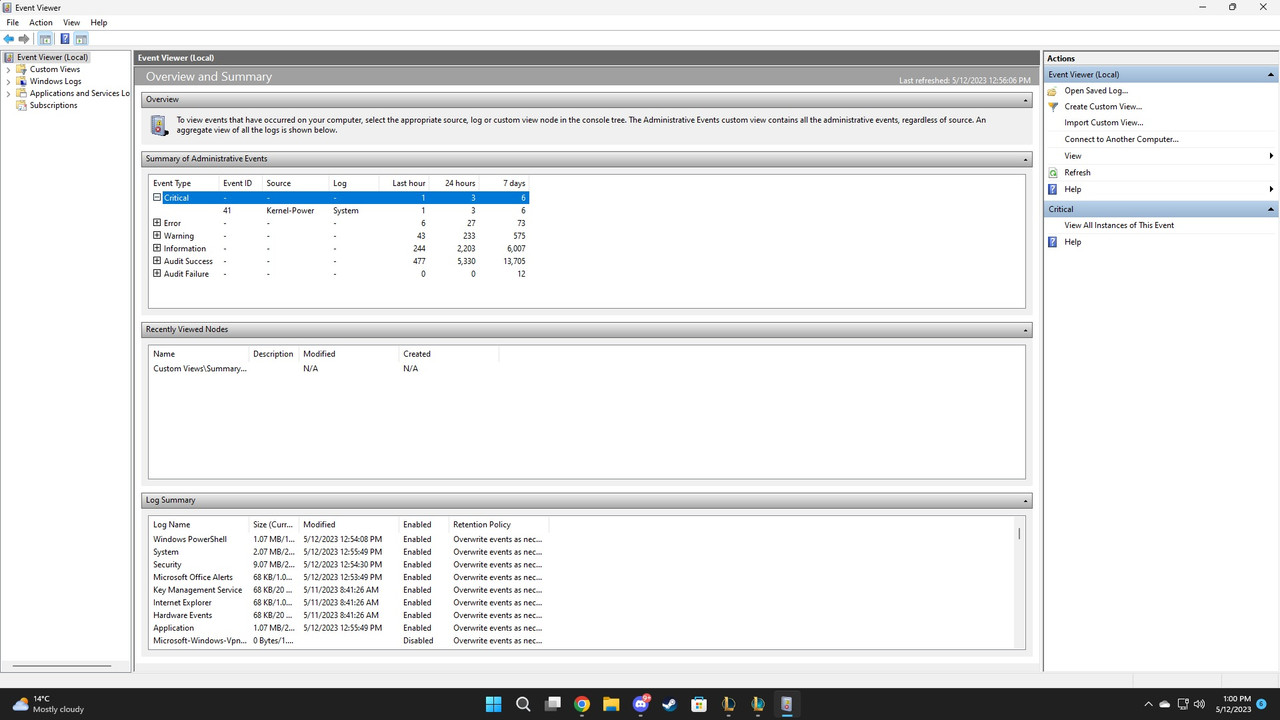1280x720 pixels.
Task: Toggle the Show/Hide Console Tree toolbar button
Action: coord(45,39)
